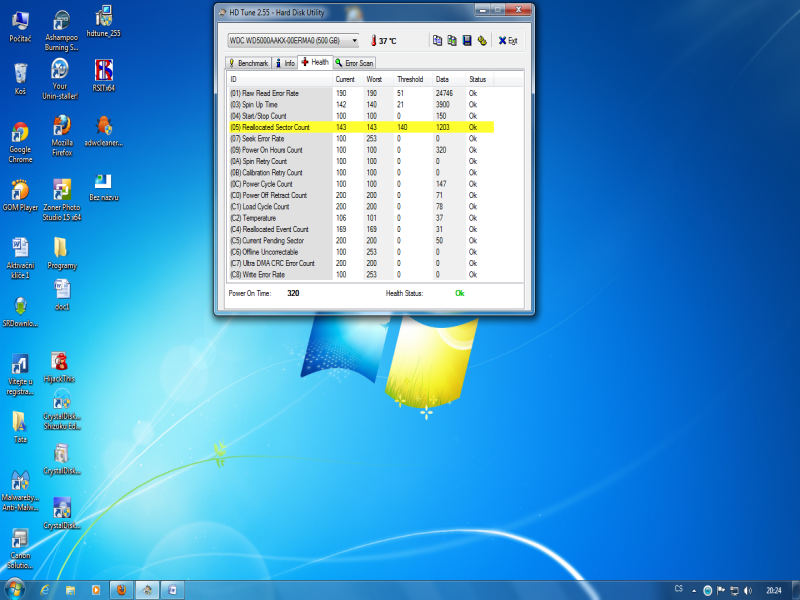800x600 pixels.
Task: Select the (0B) Calibration Retry Count row
Action: click(361, 172)
